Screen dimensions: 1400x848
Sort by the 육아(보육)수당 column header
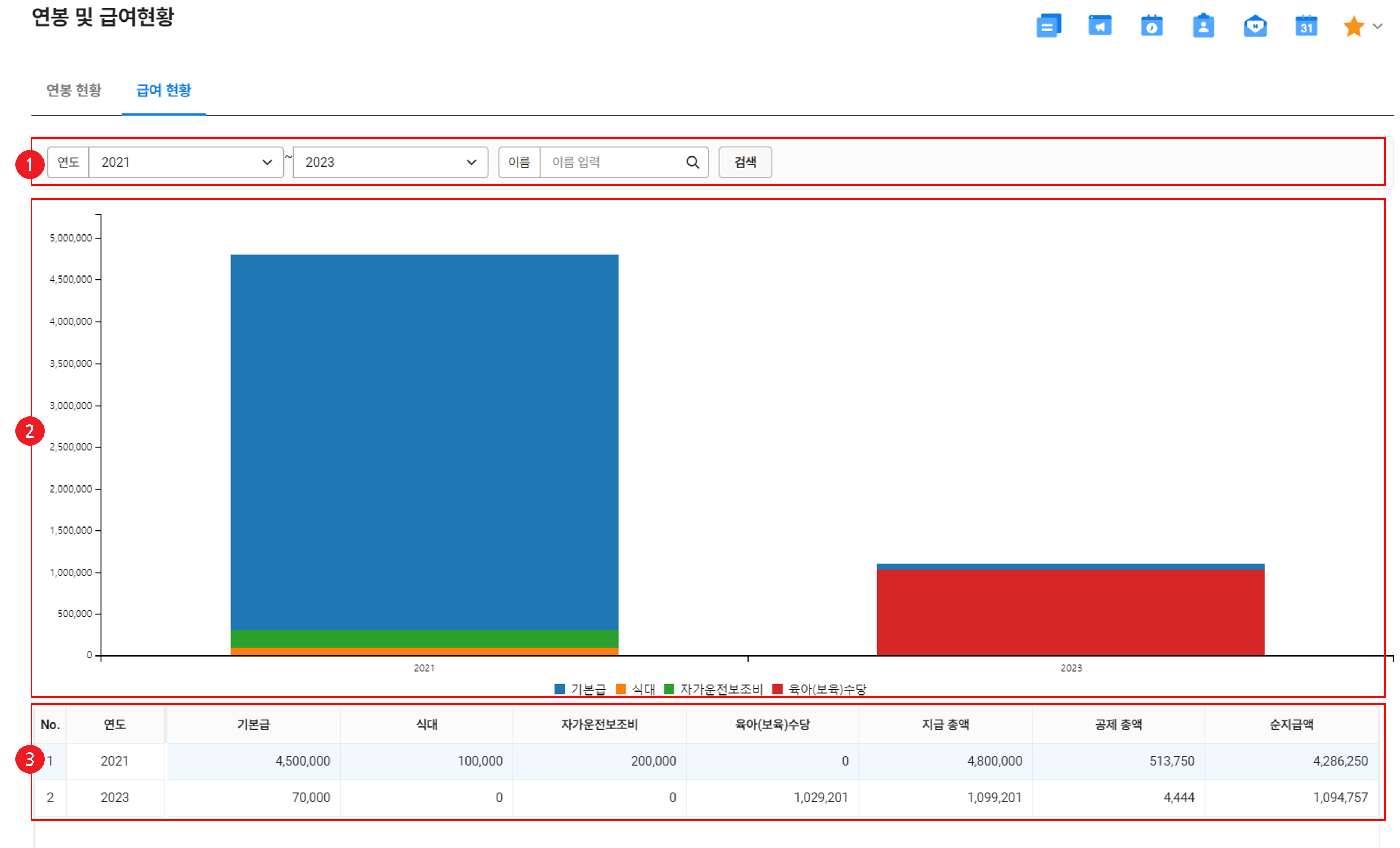tap(773, 724)
